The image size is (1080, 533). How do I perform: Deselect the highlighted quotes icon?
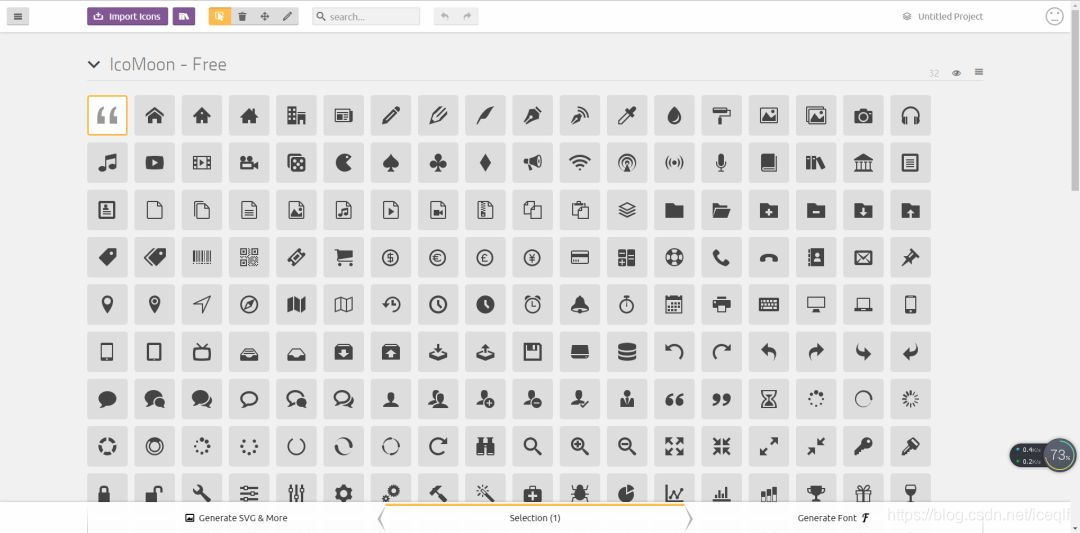coord(107,116)
